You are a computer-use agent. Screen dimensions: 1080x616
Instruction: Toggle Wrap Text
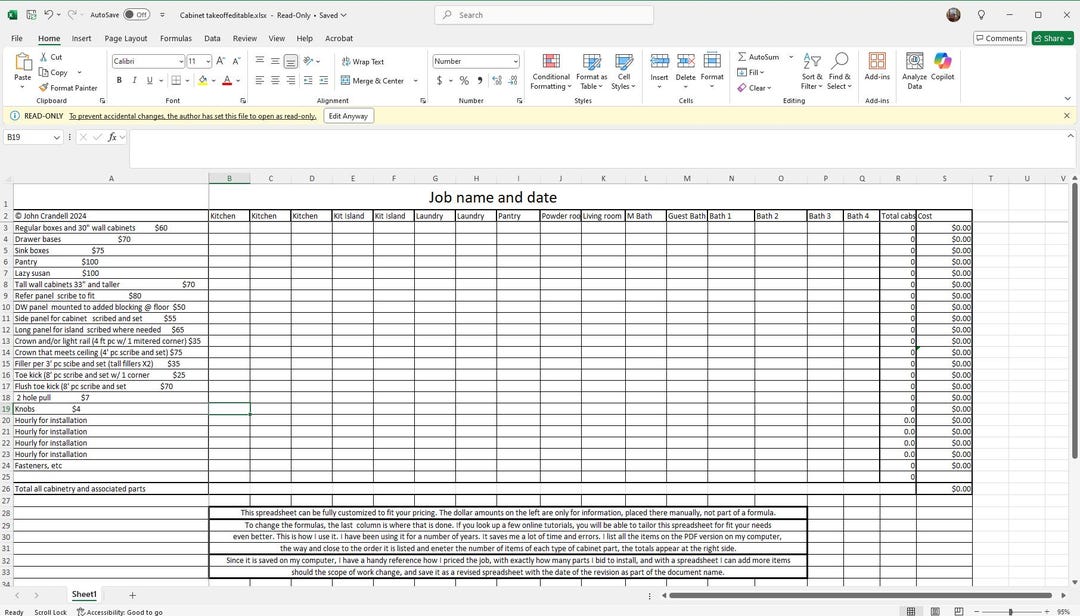(x=363, y=61)
